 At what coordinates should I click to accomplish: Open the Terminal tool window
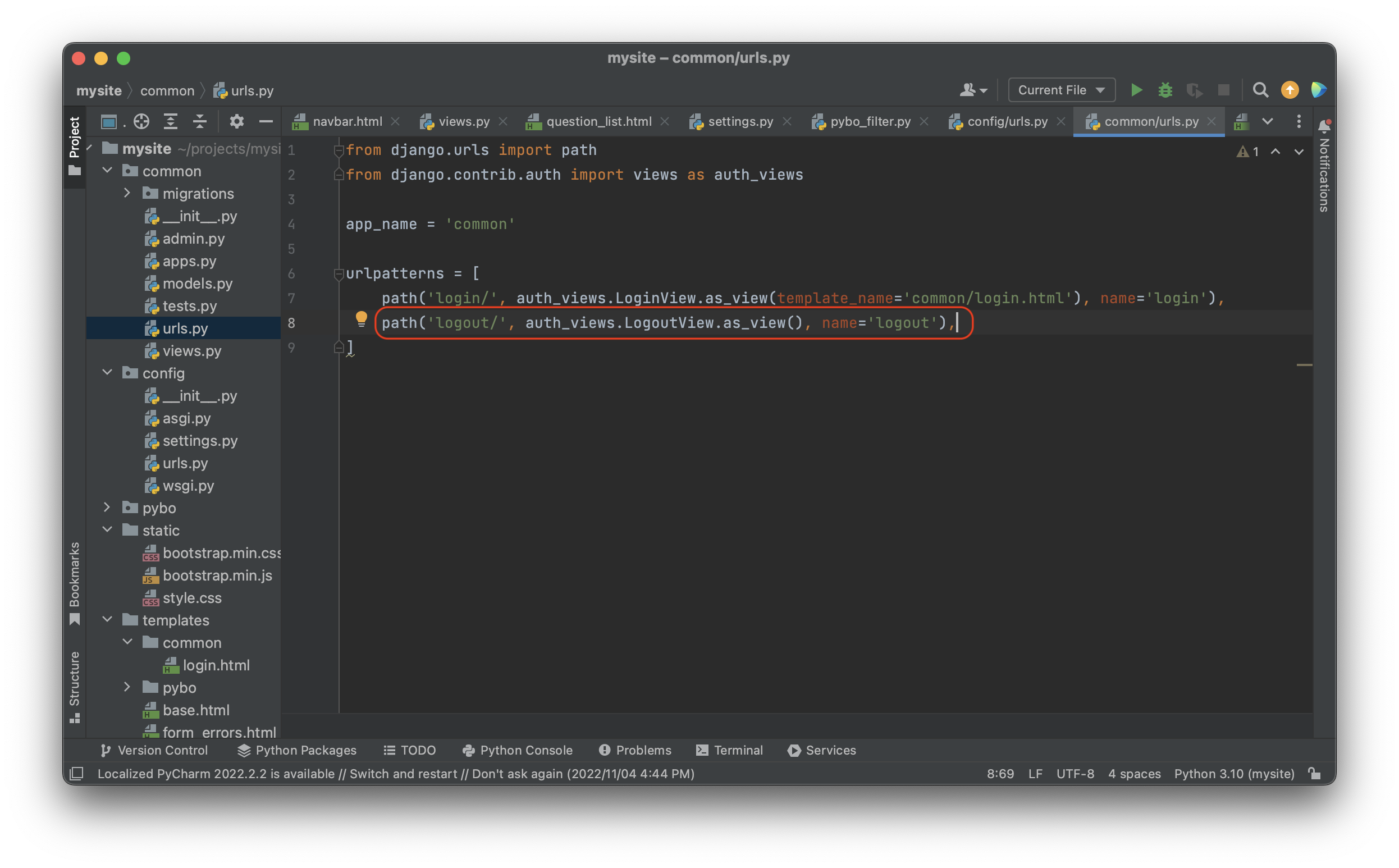click(729, 750)
